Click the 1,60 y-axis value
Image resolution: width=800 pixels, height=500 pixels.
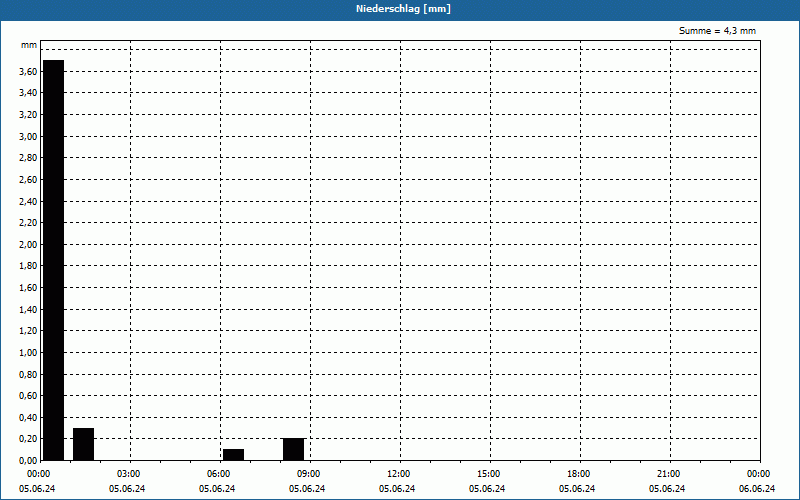point(28,288)
